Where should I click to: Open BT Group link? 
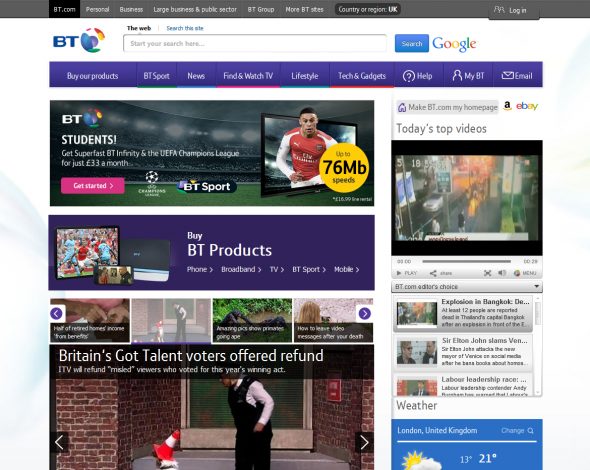[261, 9]
